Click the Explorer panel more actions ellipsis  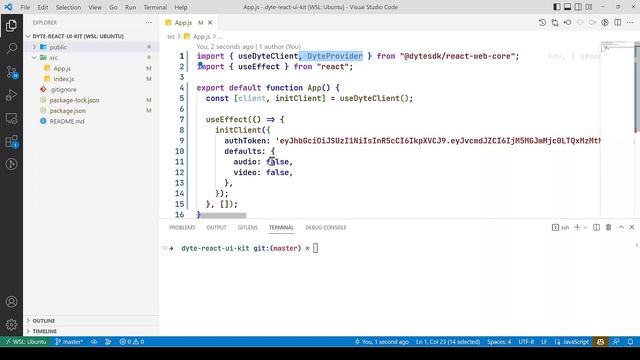click(149, 23)
